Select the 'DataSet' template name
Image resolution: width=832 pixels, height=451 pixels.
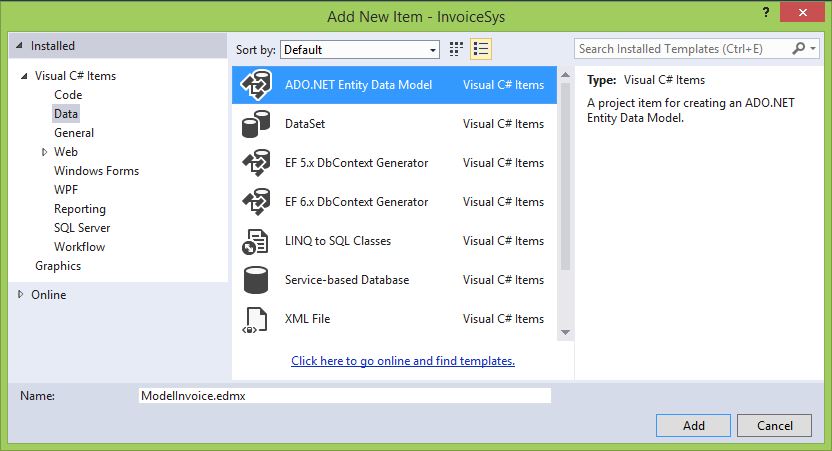point(305,124)
